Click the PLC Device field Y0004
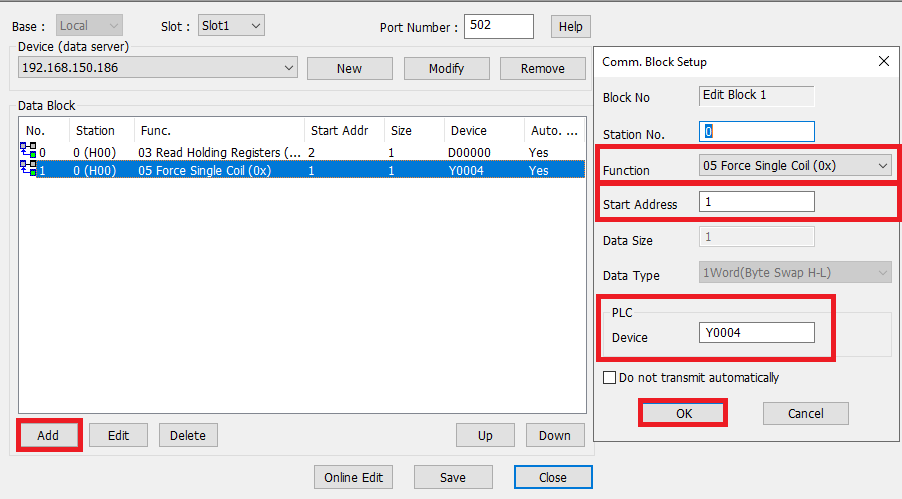 pyautogui.click(x=756, y=333)
